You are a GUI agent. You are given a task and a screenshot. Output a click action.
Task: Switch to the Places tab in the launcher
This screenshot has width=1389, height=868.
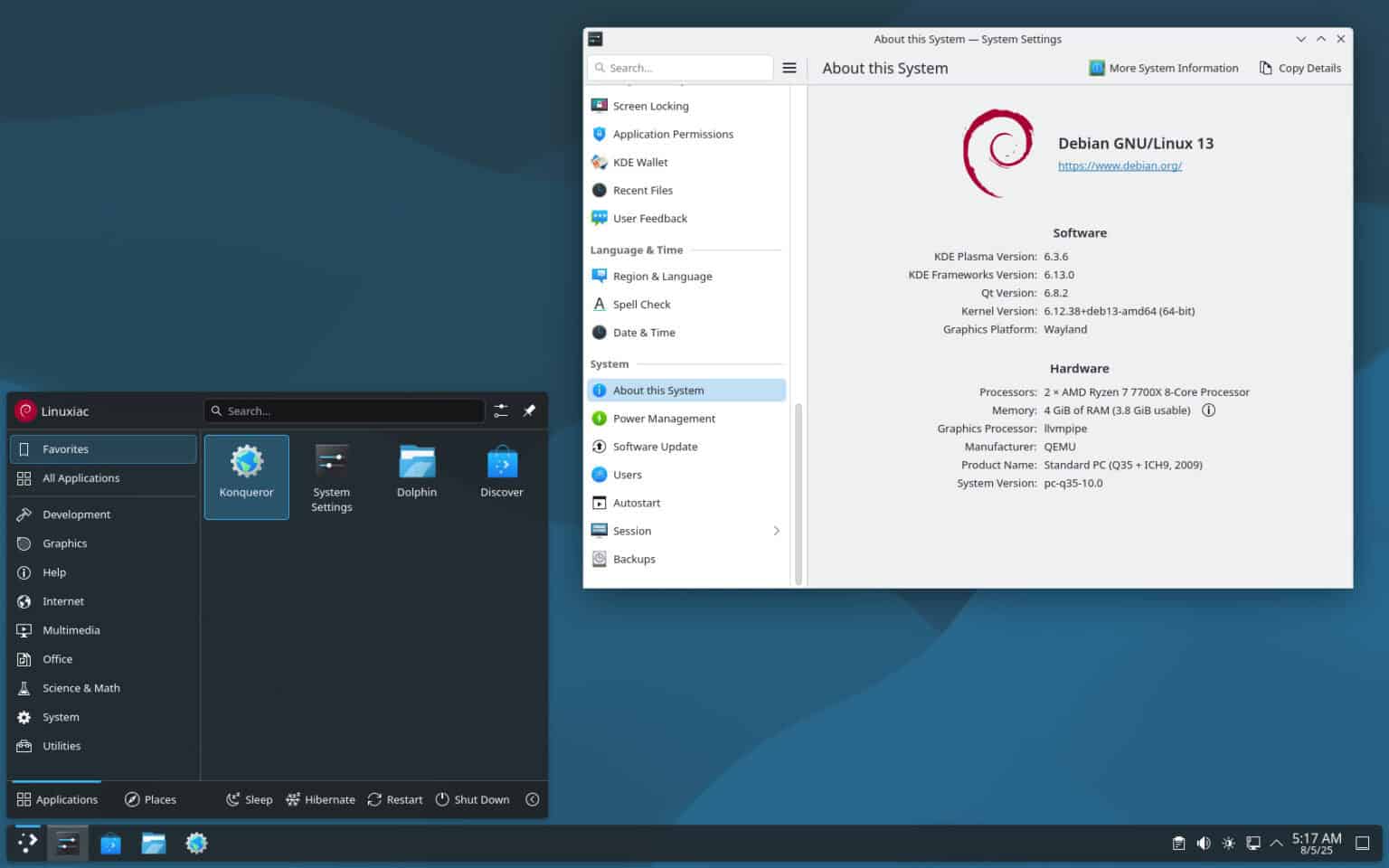150,799
